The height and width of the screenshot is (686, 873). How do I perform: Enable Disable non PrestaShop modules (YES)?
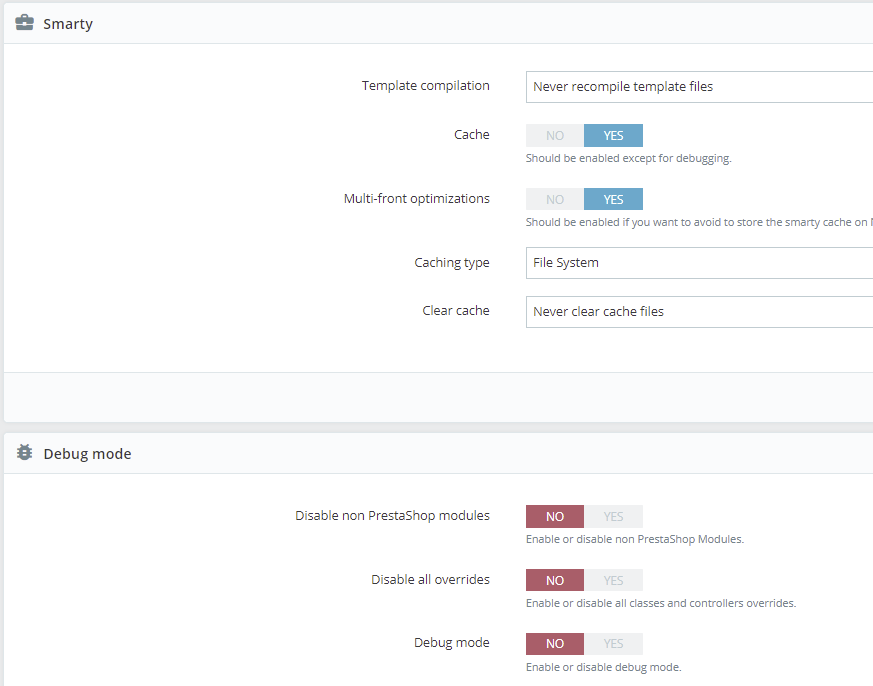613,517
